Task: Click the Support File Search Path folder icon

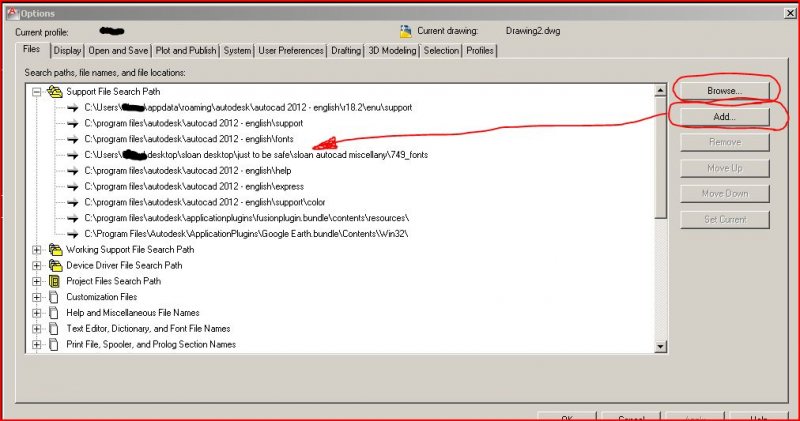Action: 55,92
